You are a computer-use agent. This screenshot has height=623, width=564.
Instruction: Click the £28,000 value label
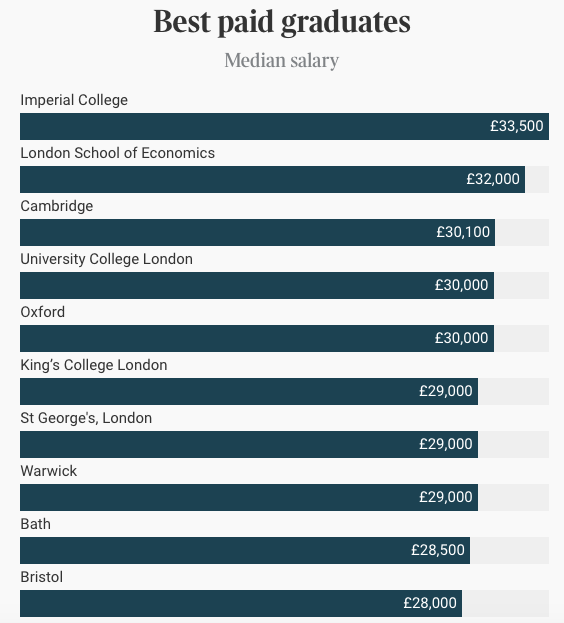pyautogui.click(x=430, y=603)
